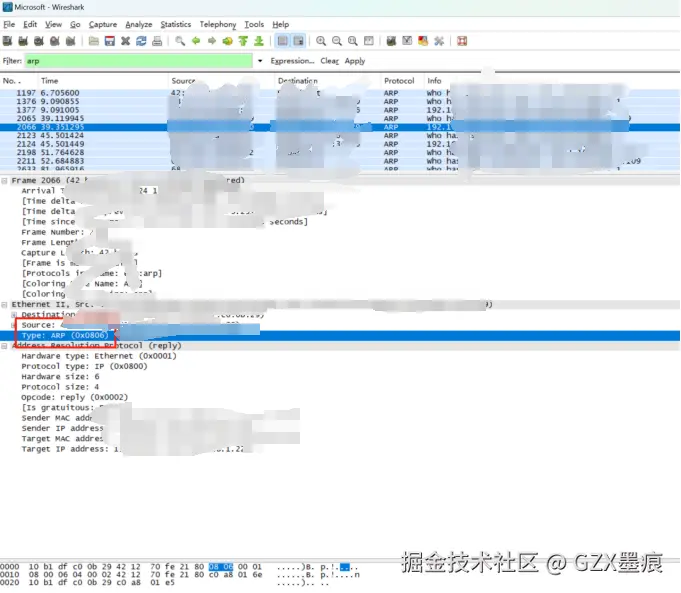Open preferences tools icon
Image resolution: width=681 pixels, height=593 pixels.
click(x=439, y=41)
